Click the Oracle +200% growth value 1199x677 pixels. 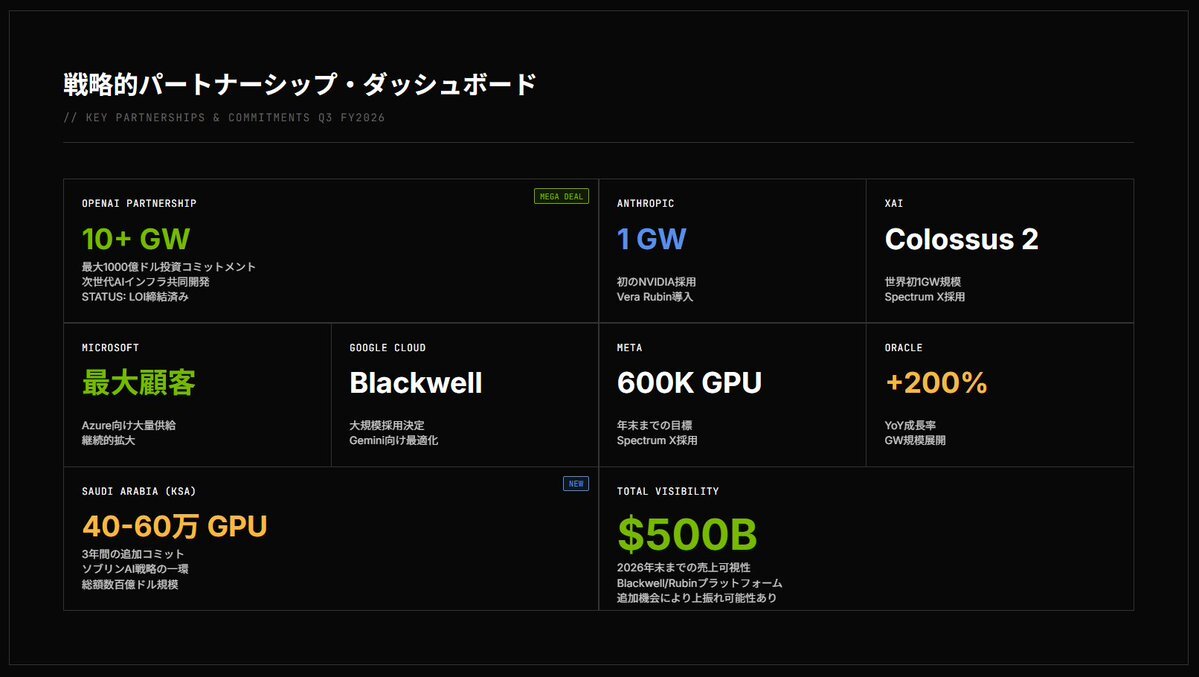[x=936, y=383]
